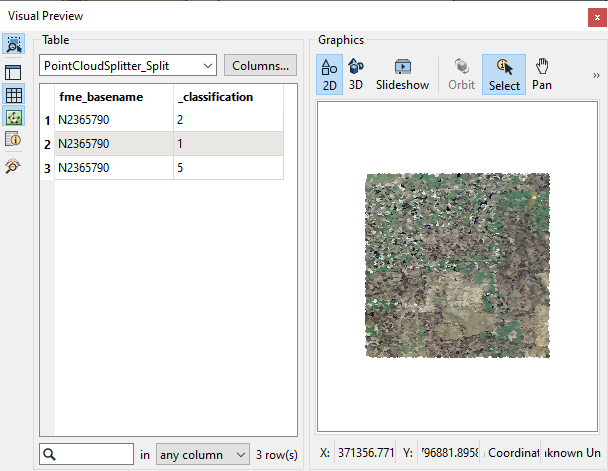Open the PointCloudSplitter_Split table dropdown
This screenshot has height=471, width=608.
click(128, 65)
